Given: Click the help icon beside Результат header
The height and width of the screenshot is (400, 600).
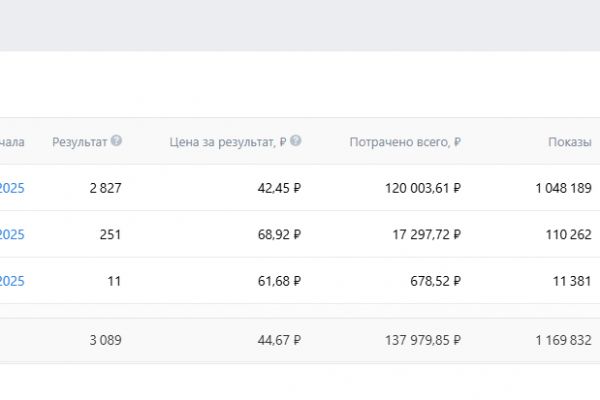Looking at the screenshot, I should tap(117, 142).
